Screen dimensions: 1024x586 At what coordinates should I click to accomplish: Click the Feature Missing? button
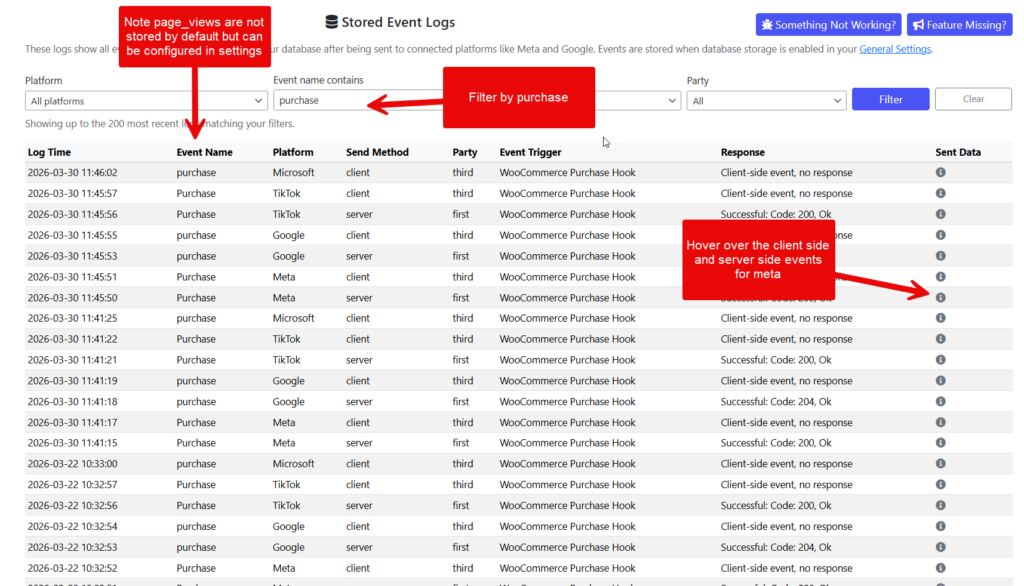(x=958, y=25)
